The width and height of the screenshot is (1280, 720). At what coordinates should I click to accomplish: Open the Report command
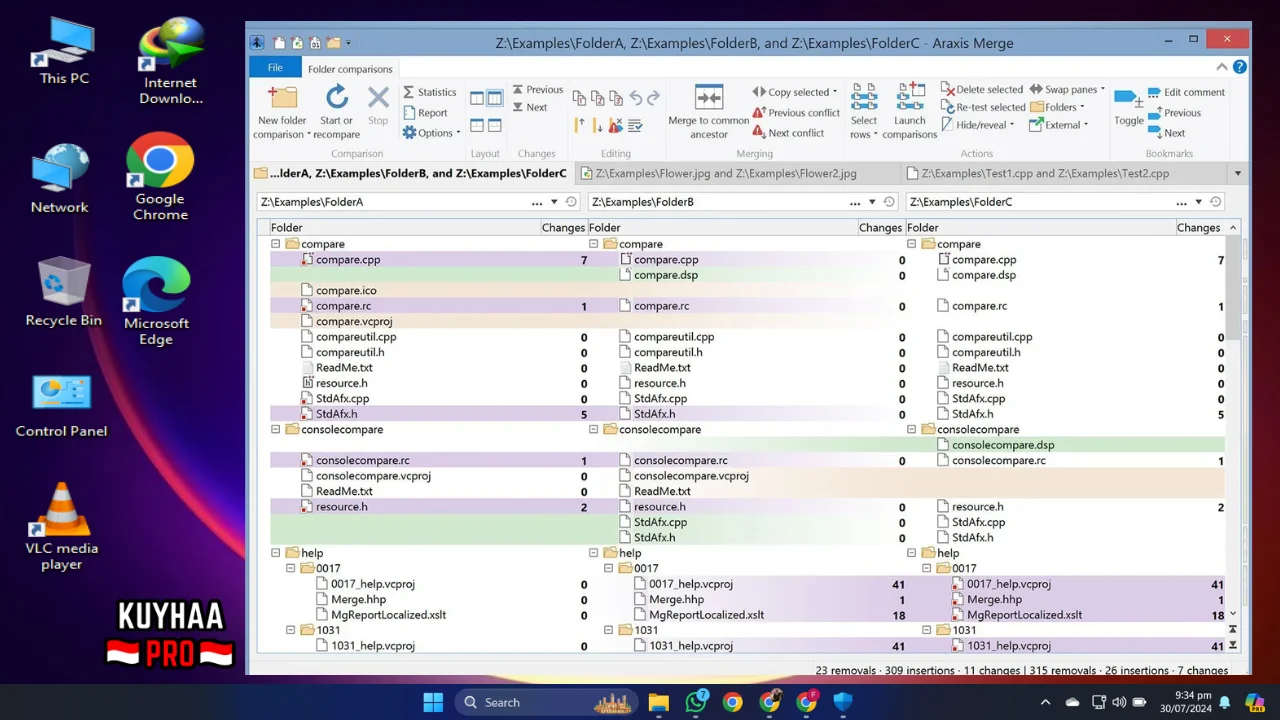pos(425,113)
